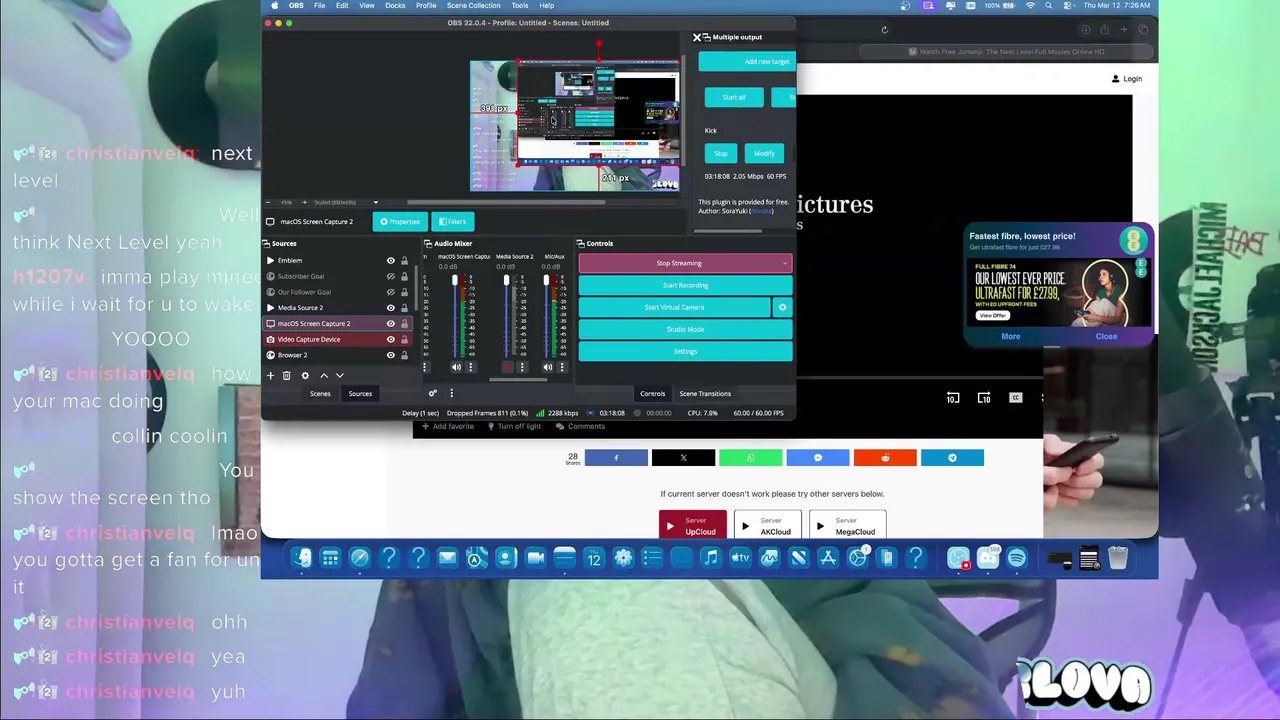This screenshot has height=720, width=1280.
Task: Toggle closed captions CC in video player
Action: [x=1015, y=397]
